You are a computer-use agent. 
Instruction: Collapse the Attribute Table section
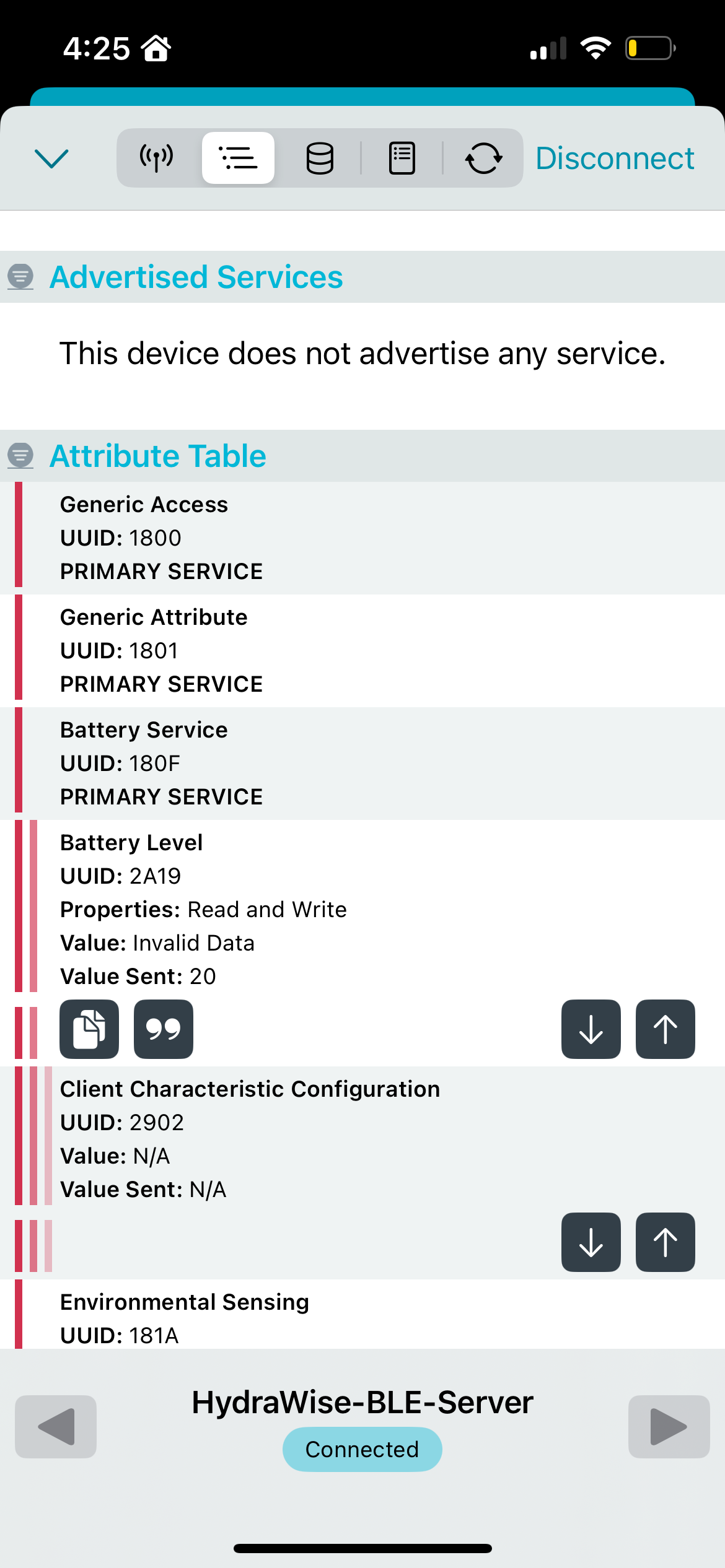[x=20, y=456]
